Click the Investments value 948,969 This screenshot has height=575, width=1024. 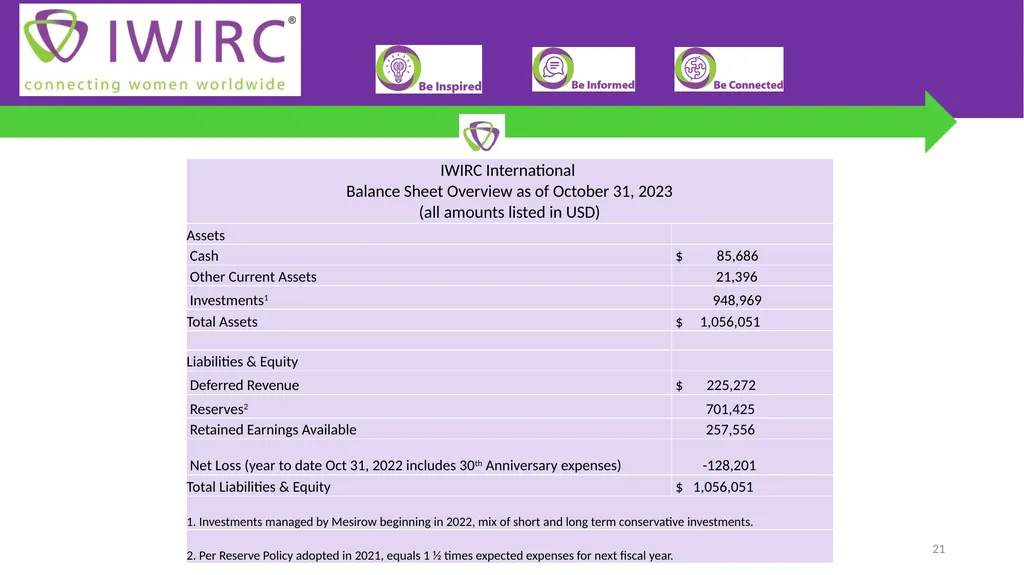click(737, 301)
